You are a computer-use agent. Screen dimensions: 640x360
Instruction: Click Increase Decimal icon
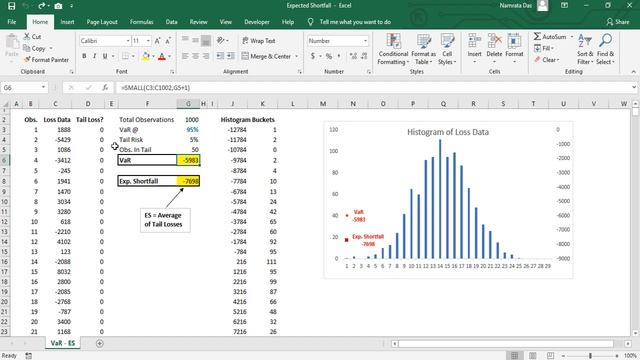pos(353,56)
